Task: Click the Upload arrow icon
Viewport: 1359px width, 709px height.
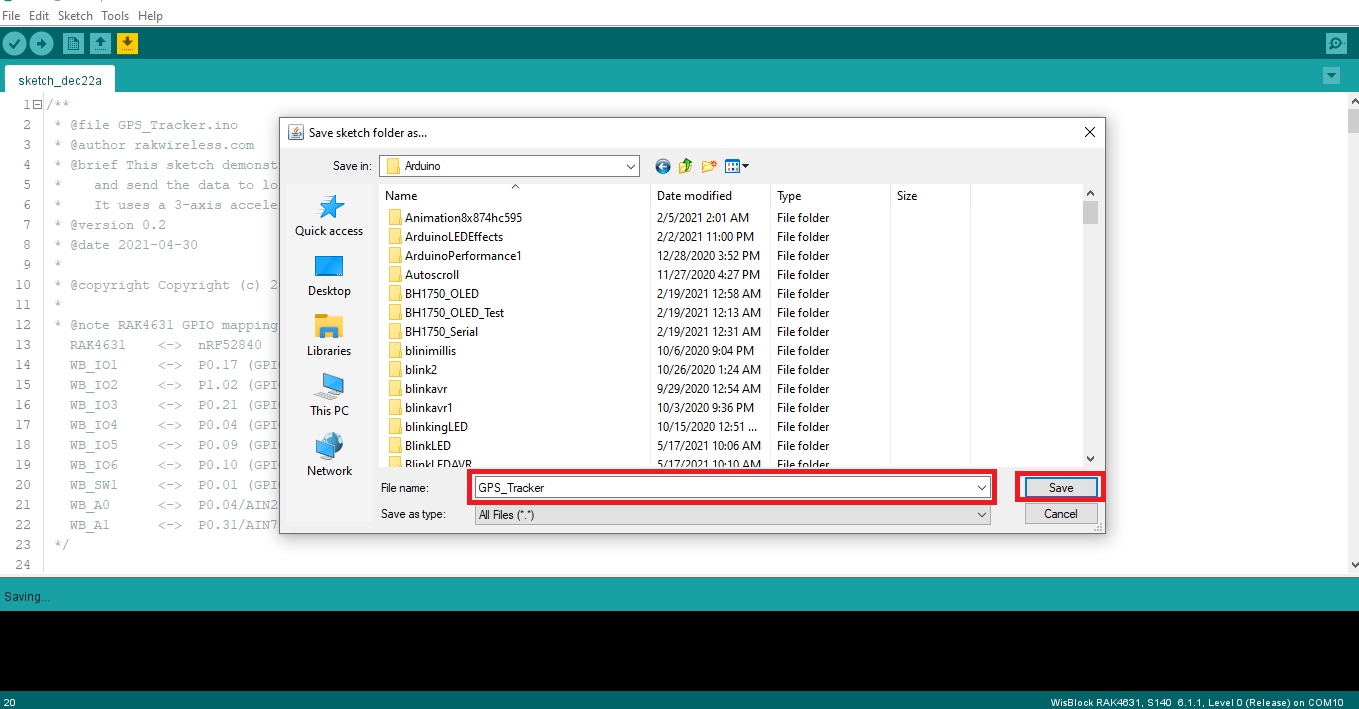Action: (41, 43)
